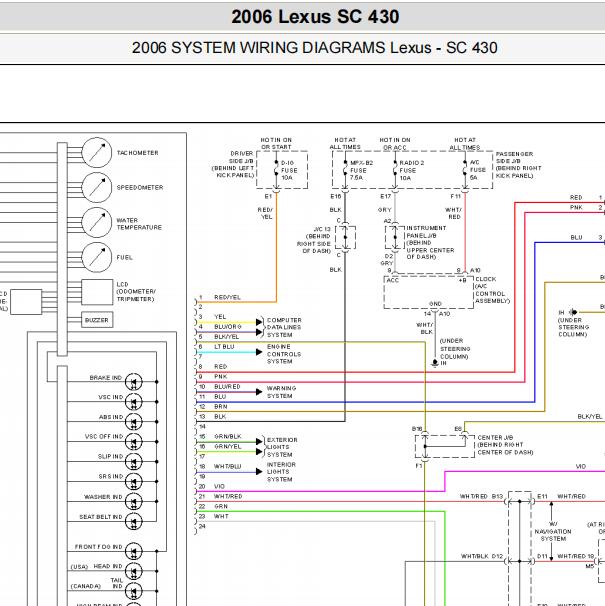Select the 'TACHOMETER' label
605x606 pixels.
pyautogui.click(x=138, y=153)
